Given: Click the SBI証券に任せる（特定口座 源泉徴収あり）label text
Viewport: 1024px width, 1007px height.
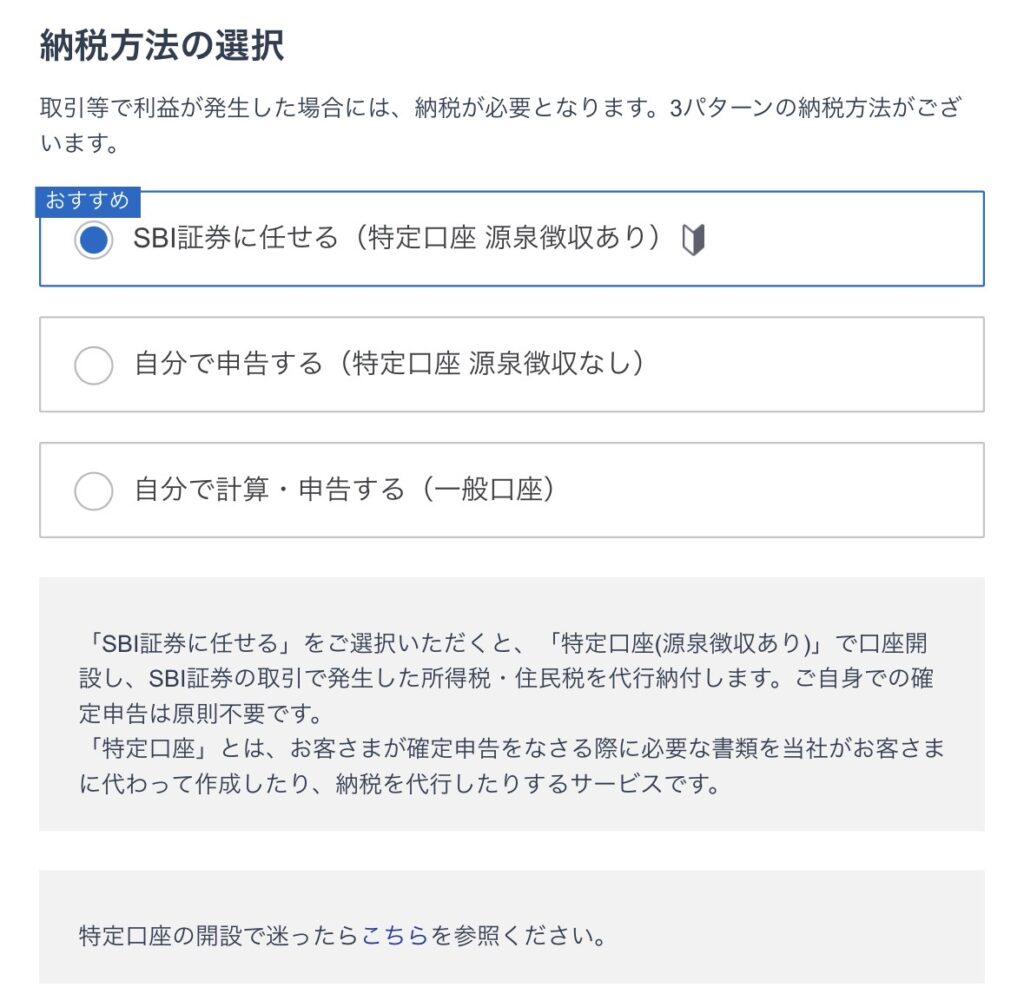Looking at the screenshot, I should tap(398, 239).
